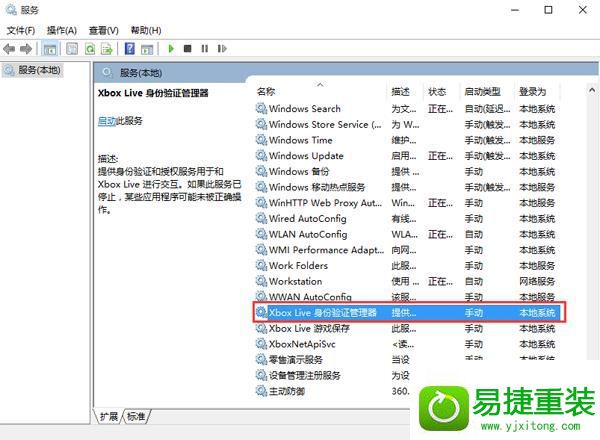Select the Work Folders service
Image resolution: width=600 pixels, height=440 pixels.
tap(408, 266)
